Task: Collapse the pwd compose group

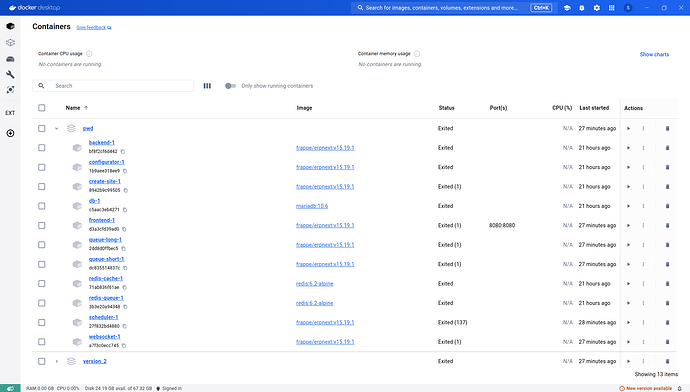Action: [x=56, y=128]
